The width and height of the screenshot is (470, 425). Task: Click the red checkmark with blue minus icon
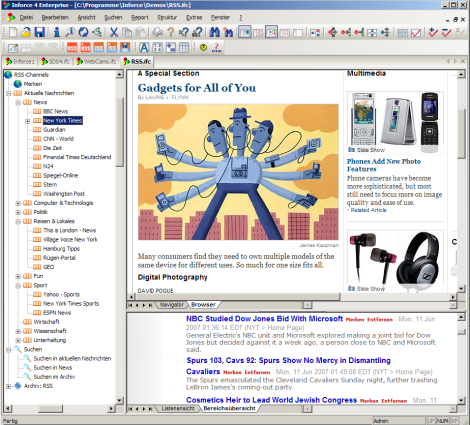point(446,32)
